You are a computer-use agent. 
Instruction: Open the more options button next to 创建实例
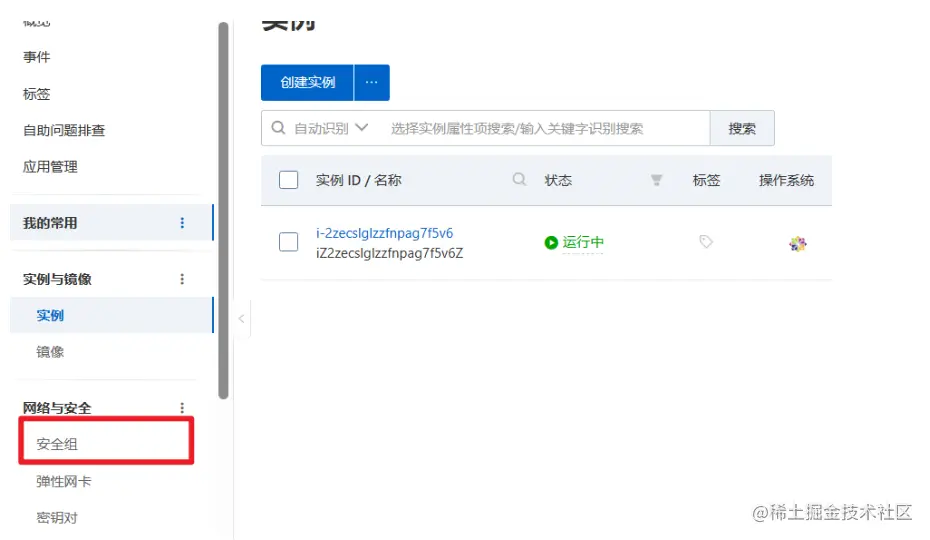372,82
